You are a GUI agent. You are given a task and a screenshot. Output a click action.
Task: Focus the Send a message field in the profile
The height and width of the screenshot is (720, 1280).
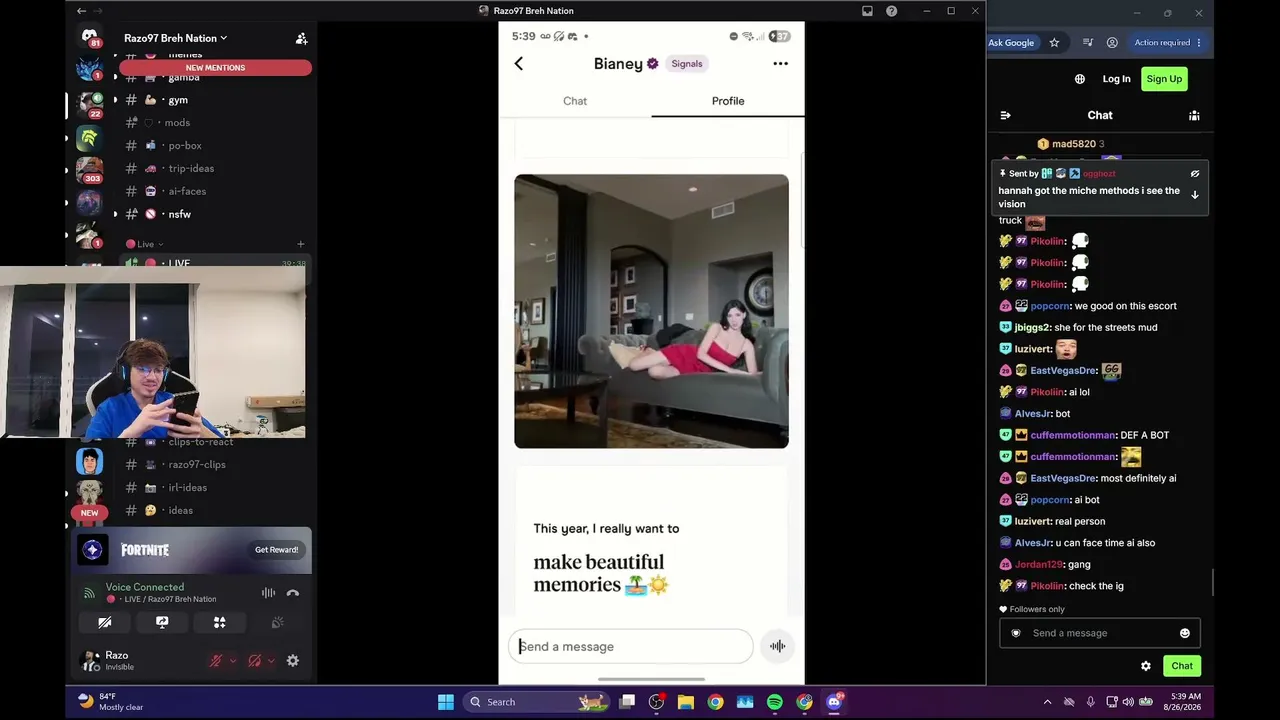(x=631, y=646)
